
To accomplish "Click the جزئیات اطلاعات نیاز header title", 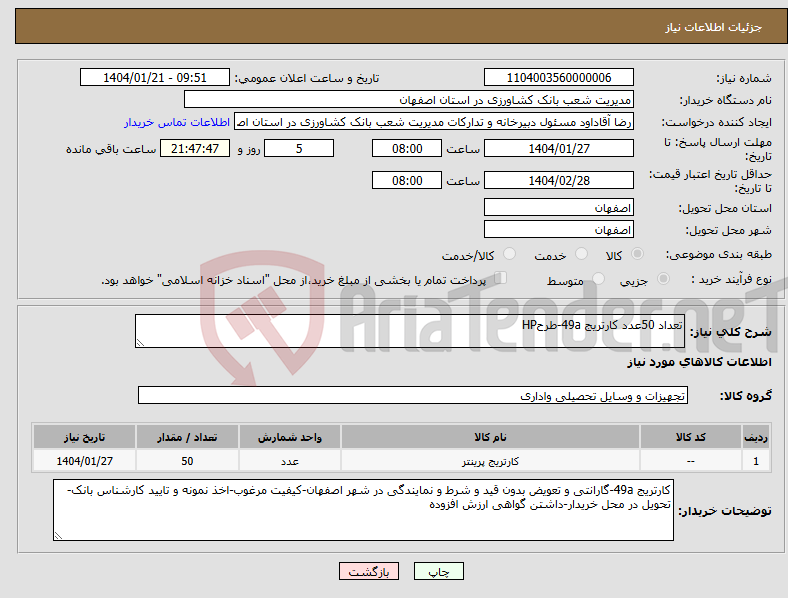I will pos(713,27).
